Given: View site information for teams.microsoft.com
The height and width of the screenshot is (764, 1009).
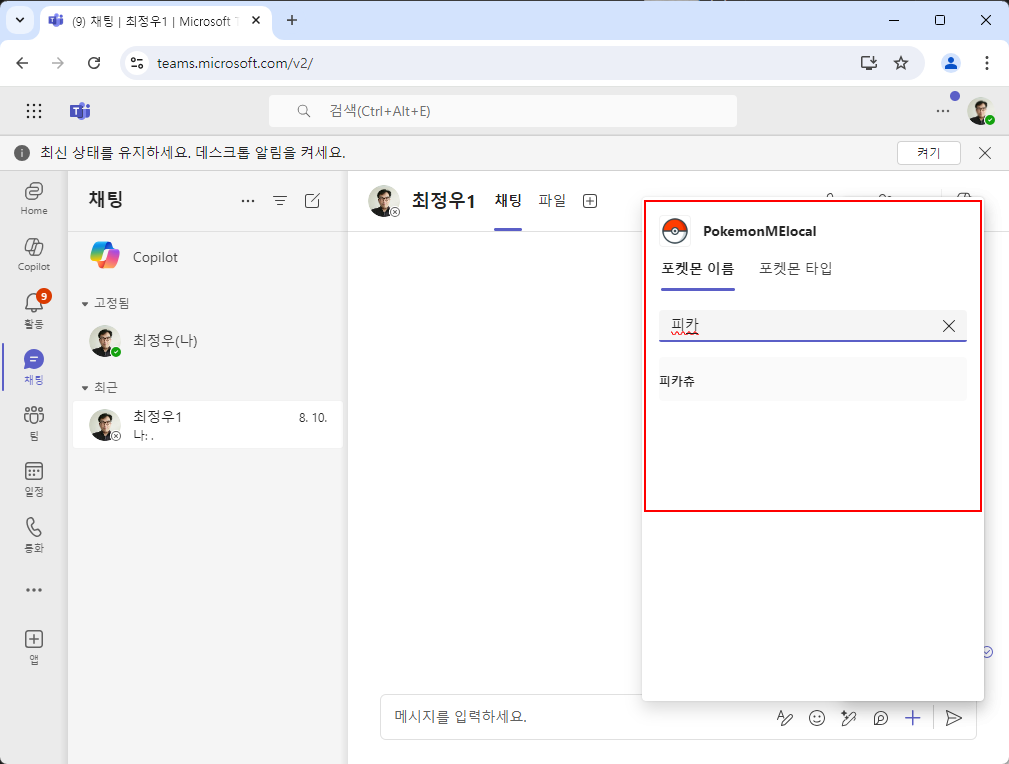Looking at the screenshot, I should click(x=136, y=63).
